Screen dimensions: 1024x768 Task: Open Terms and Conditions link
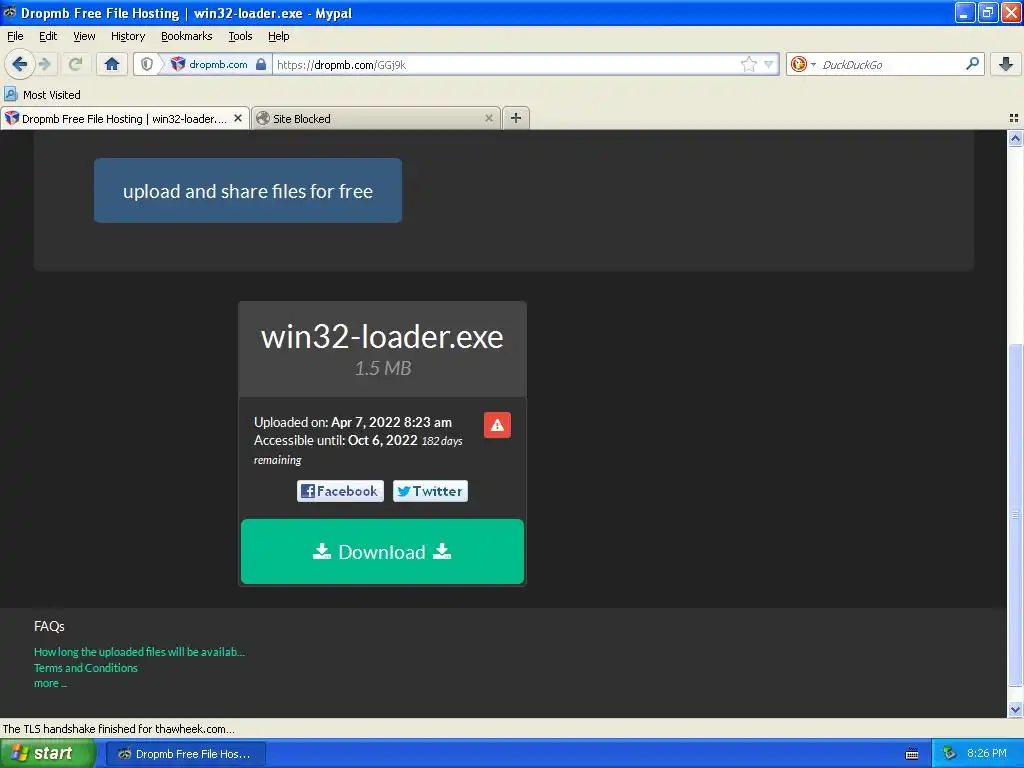(x=86, y=667)
